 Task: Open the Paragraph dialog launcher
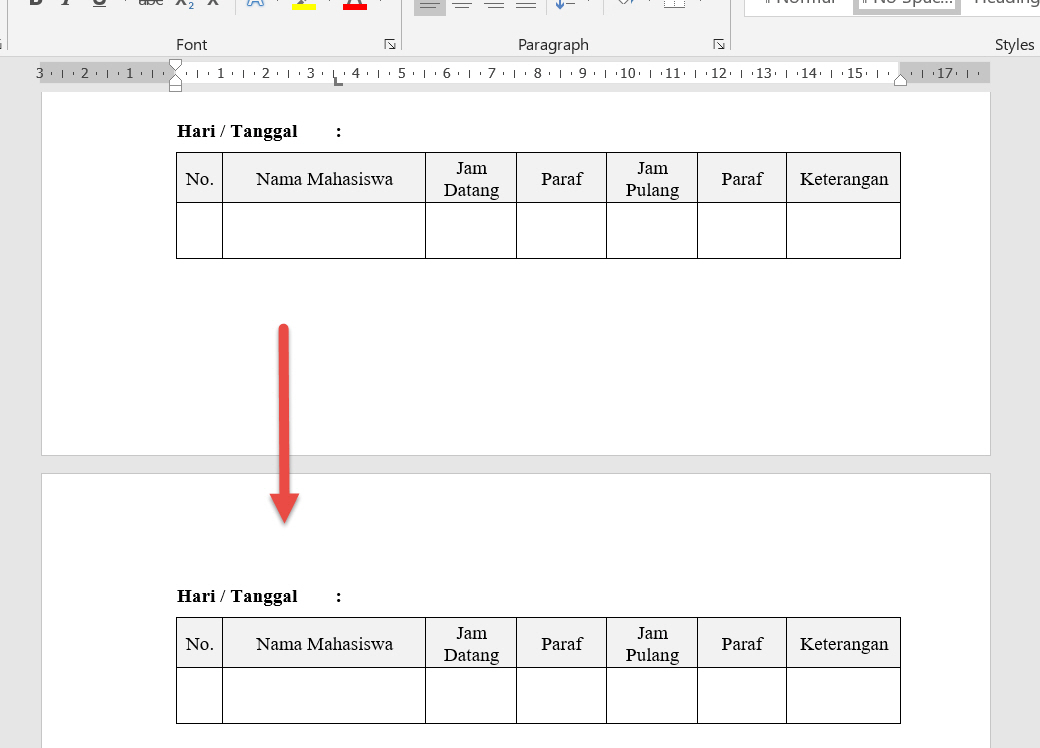point(719,44)
